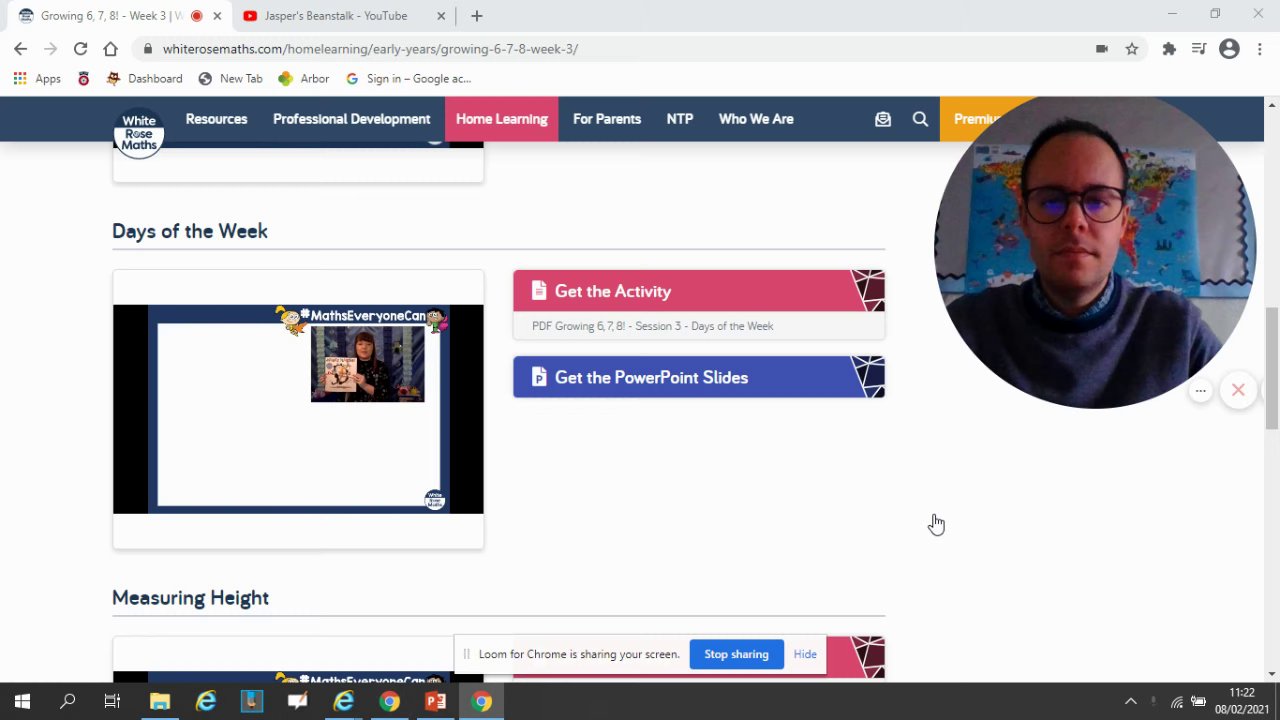The image size is (1280, 720).
Task: Show hidden system tray icons
Action: [1131, 702]
